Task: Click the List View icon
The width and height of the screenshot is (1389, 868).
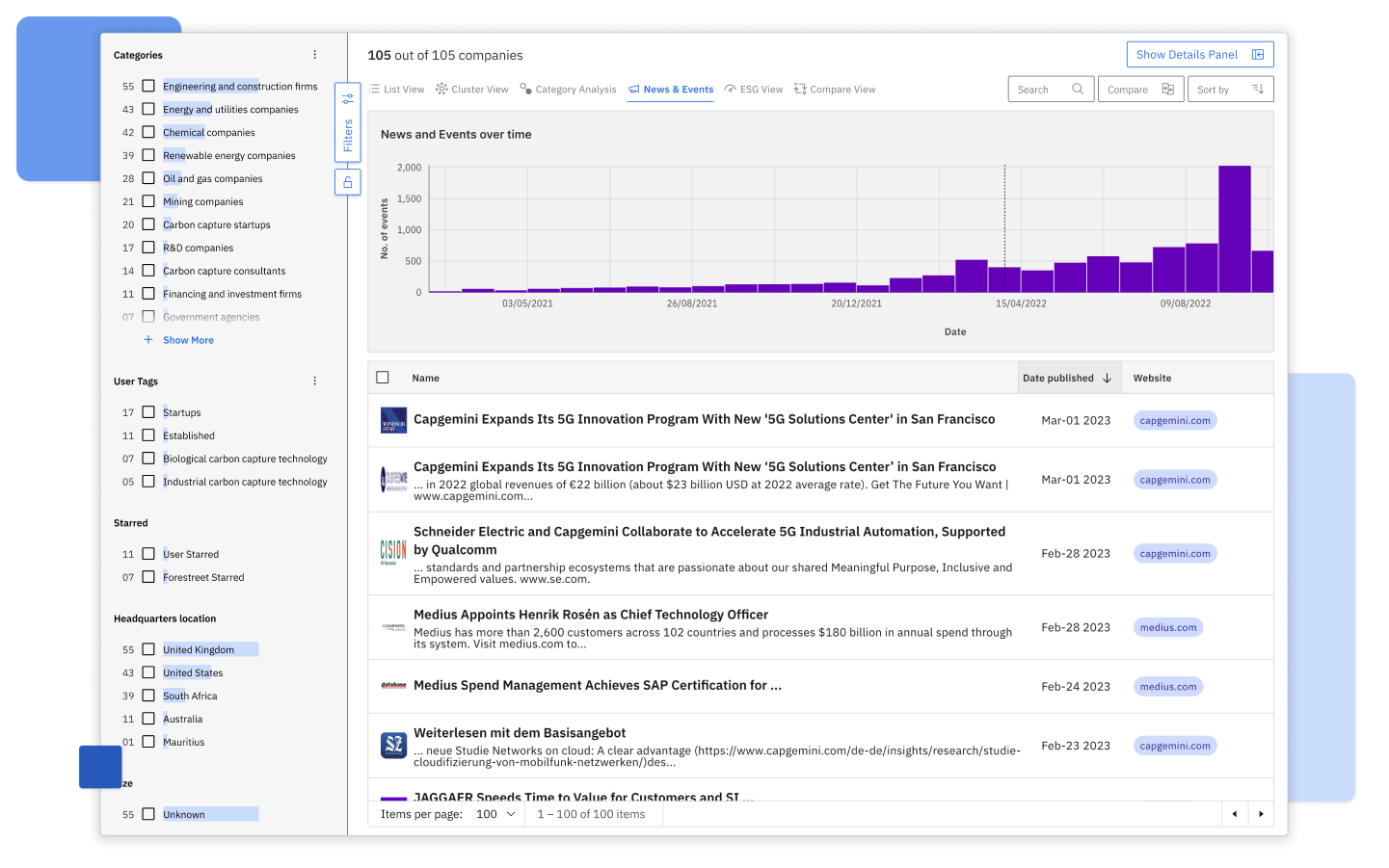Action: (374, 89)
